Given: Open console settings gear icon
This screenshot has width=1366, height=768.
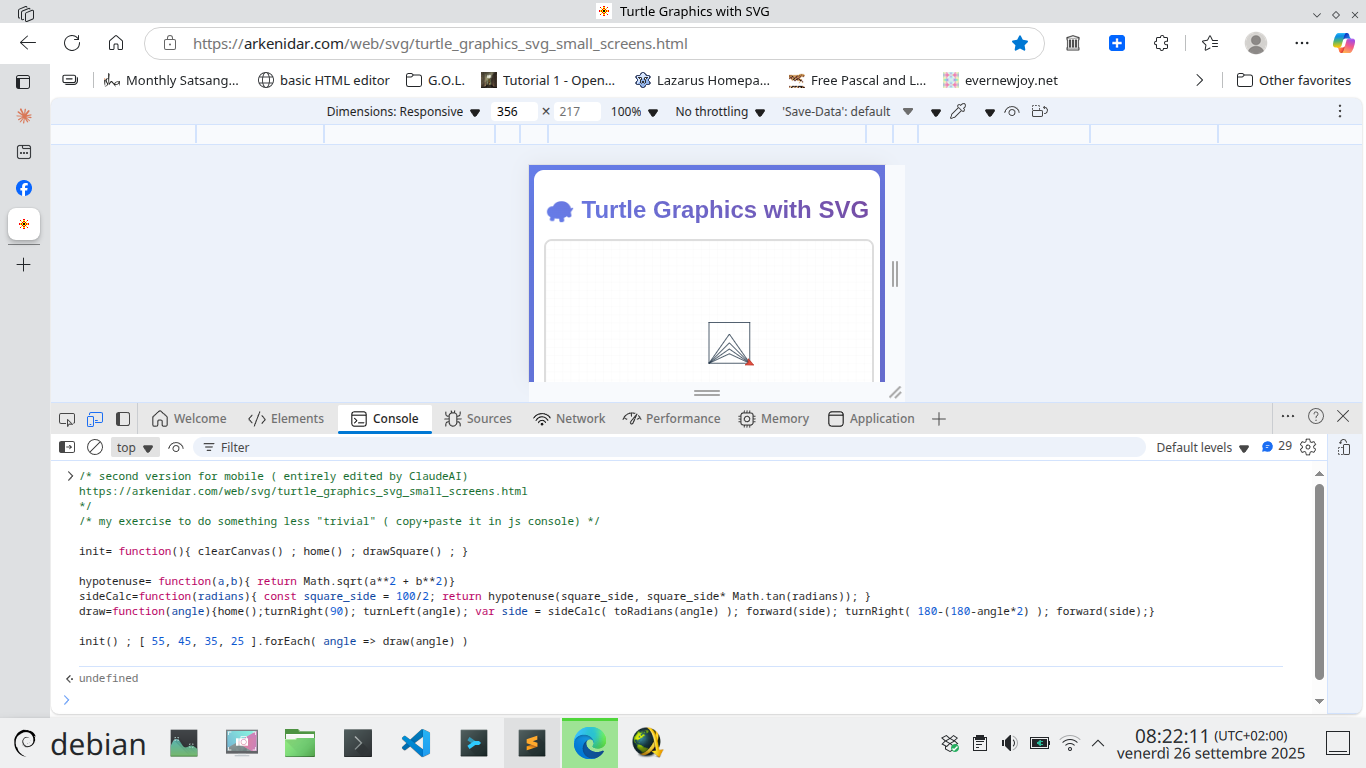Looking at the screenshot, I should coord(1308,447).
